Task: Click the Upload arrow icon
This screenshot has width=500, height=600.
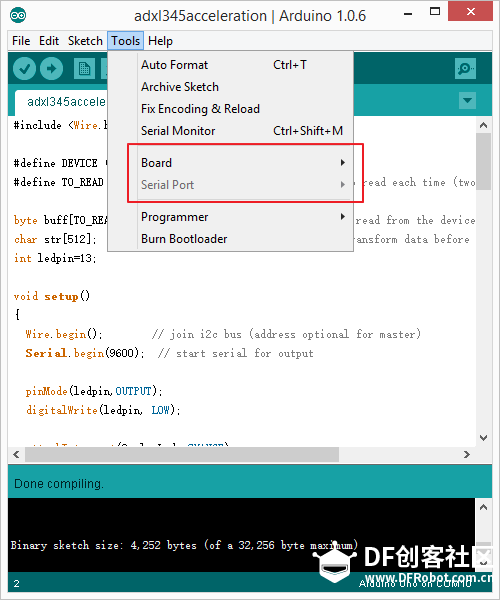Action: pos(52,69)
